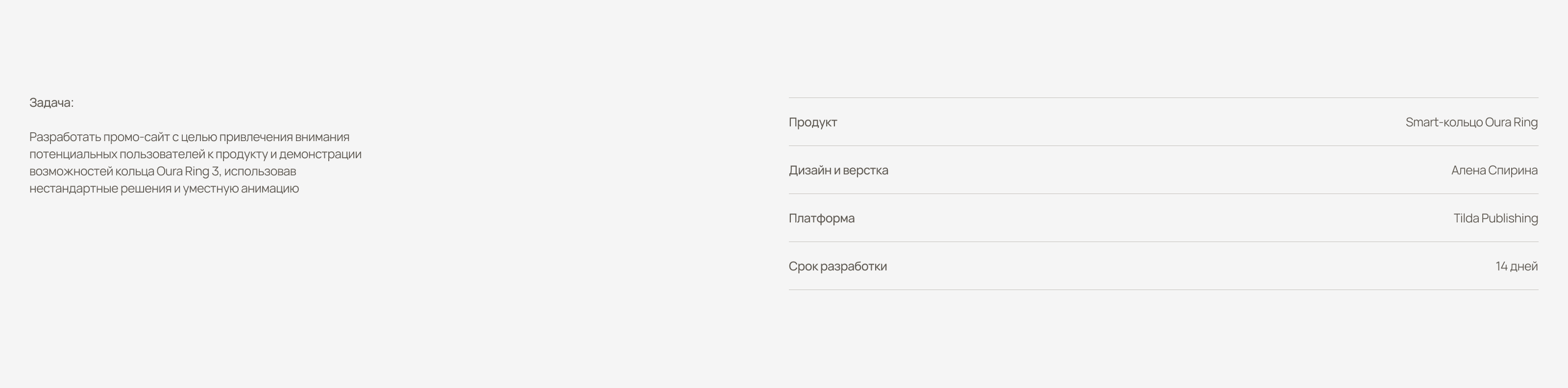Click the designer name "Алена Спирина"

[1494, 170]
